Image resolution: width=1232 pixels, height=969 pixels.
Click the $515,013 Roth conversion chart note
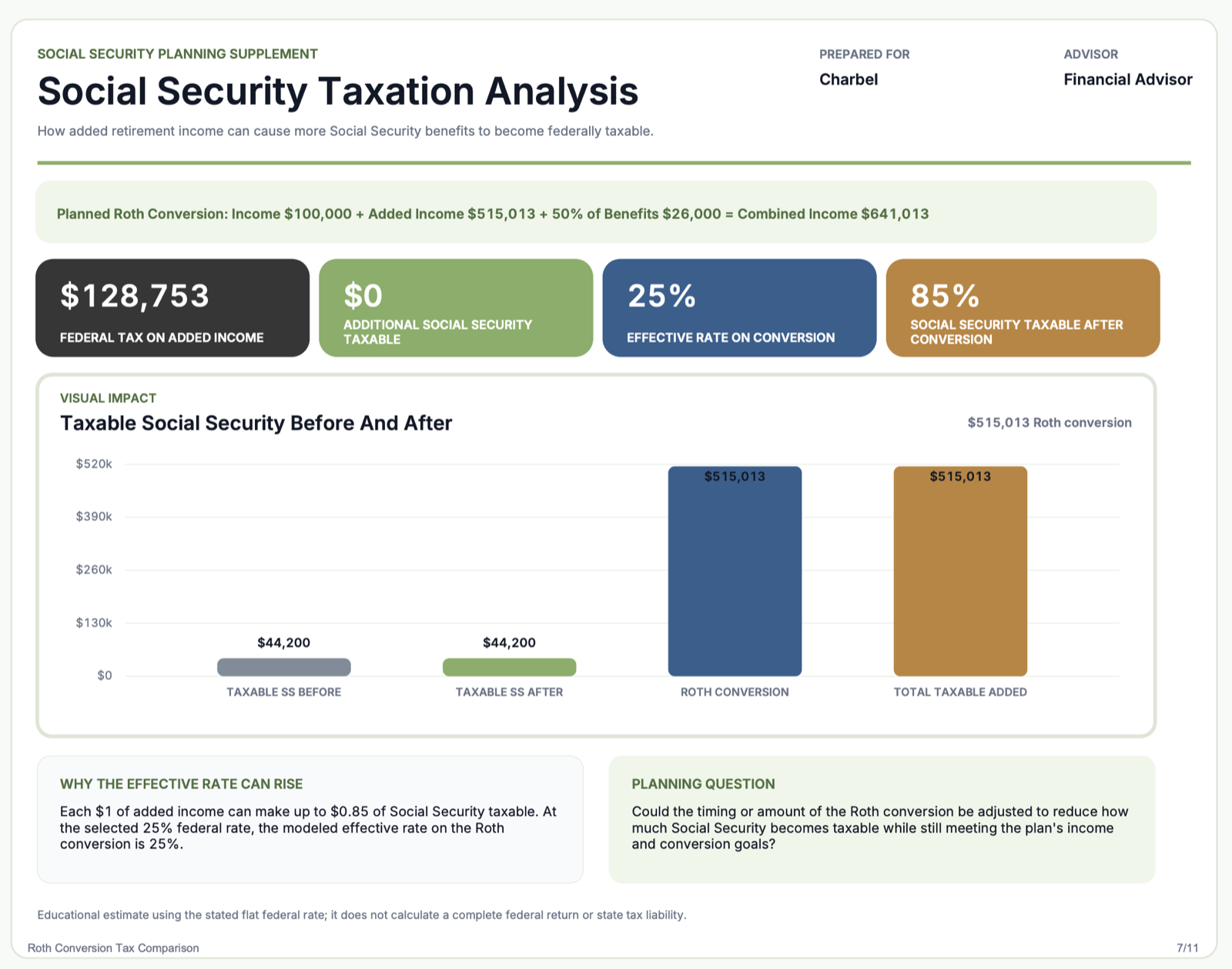pos(1050,422)
